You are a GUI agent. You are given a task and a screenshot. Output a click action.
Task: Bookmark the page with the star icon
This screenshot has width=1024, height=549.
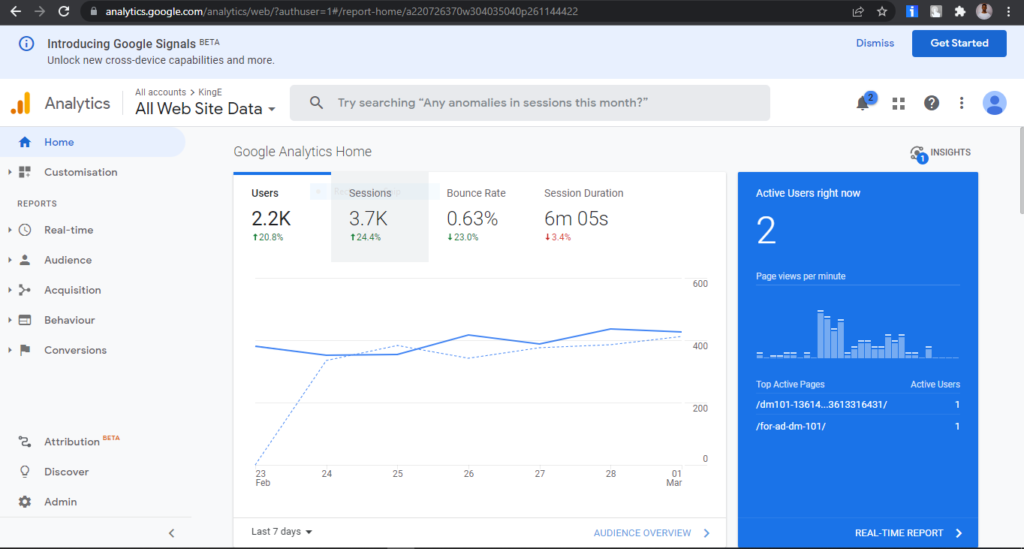click(882, 11)
